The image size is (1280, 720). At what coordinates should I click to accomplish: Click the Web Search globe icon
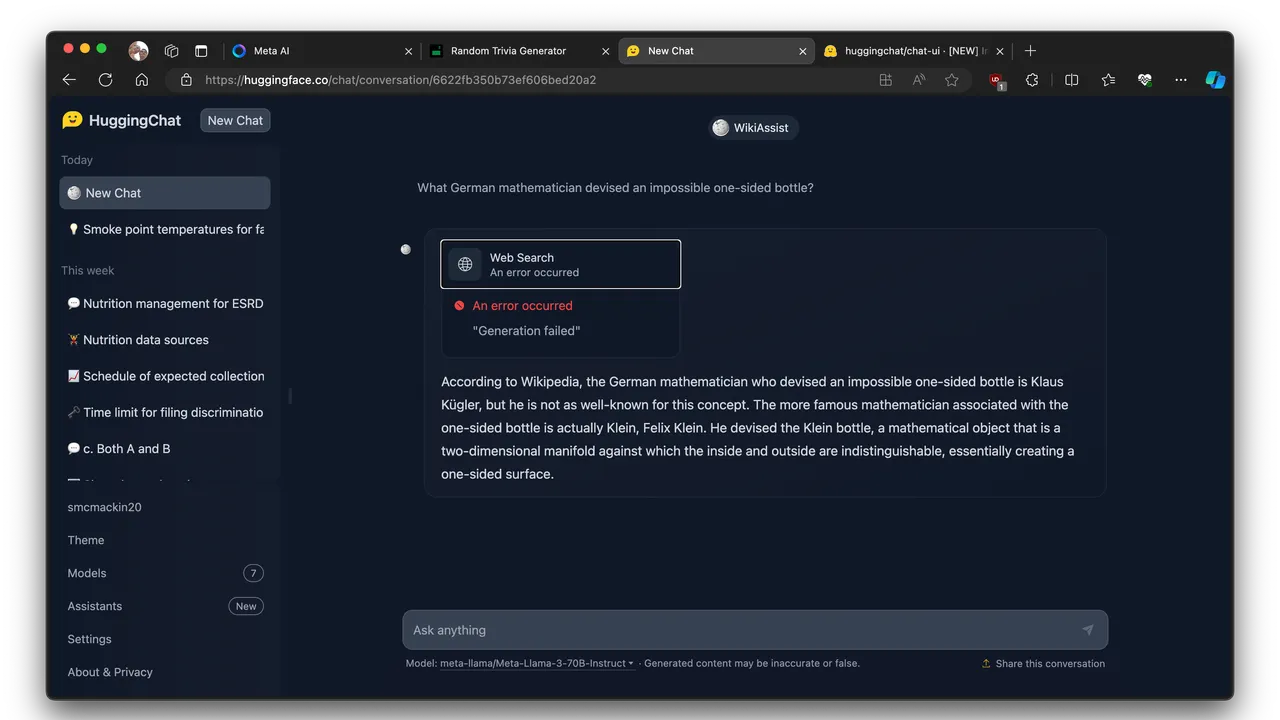coord(465,264)
